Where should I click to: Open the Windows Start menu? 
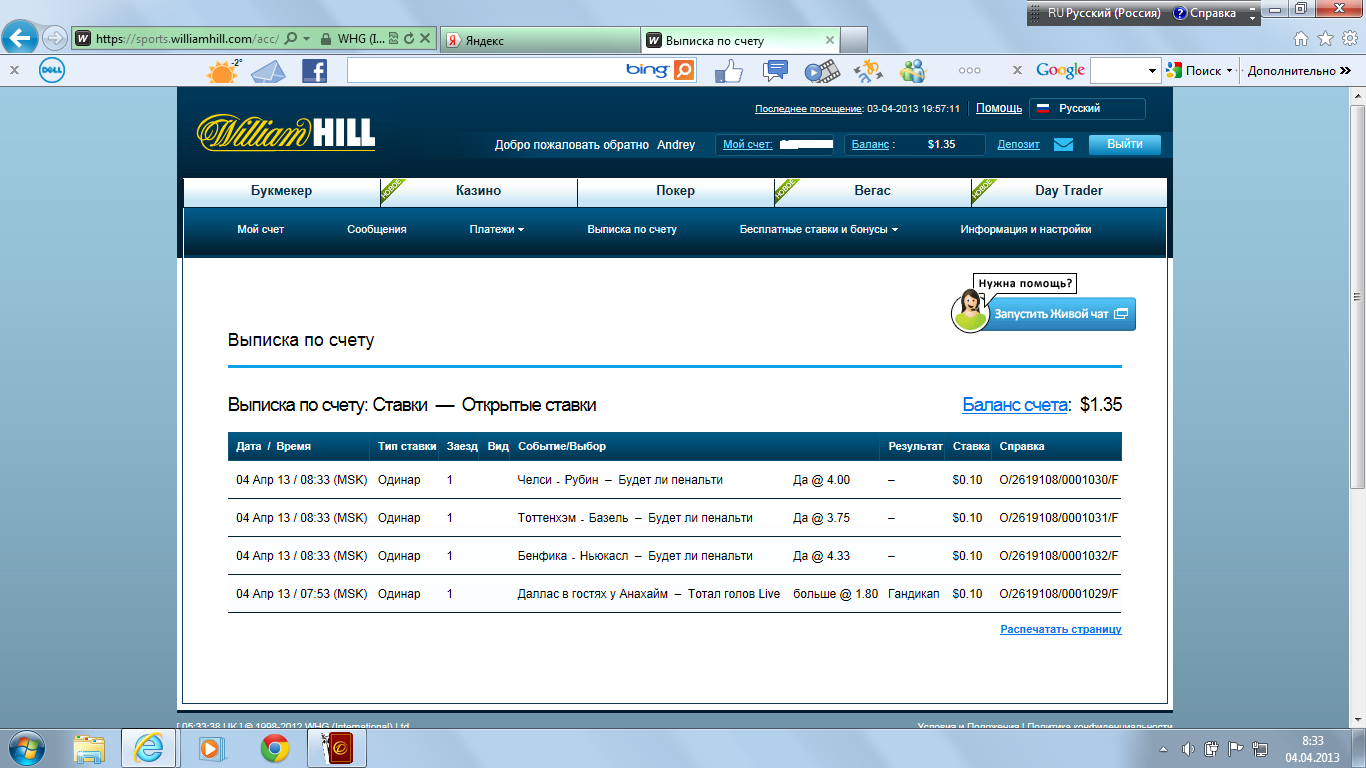pos(27,748)
